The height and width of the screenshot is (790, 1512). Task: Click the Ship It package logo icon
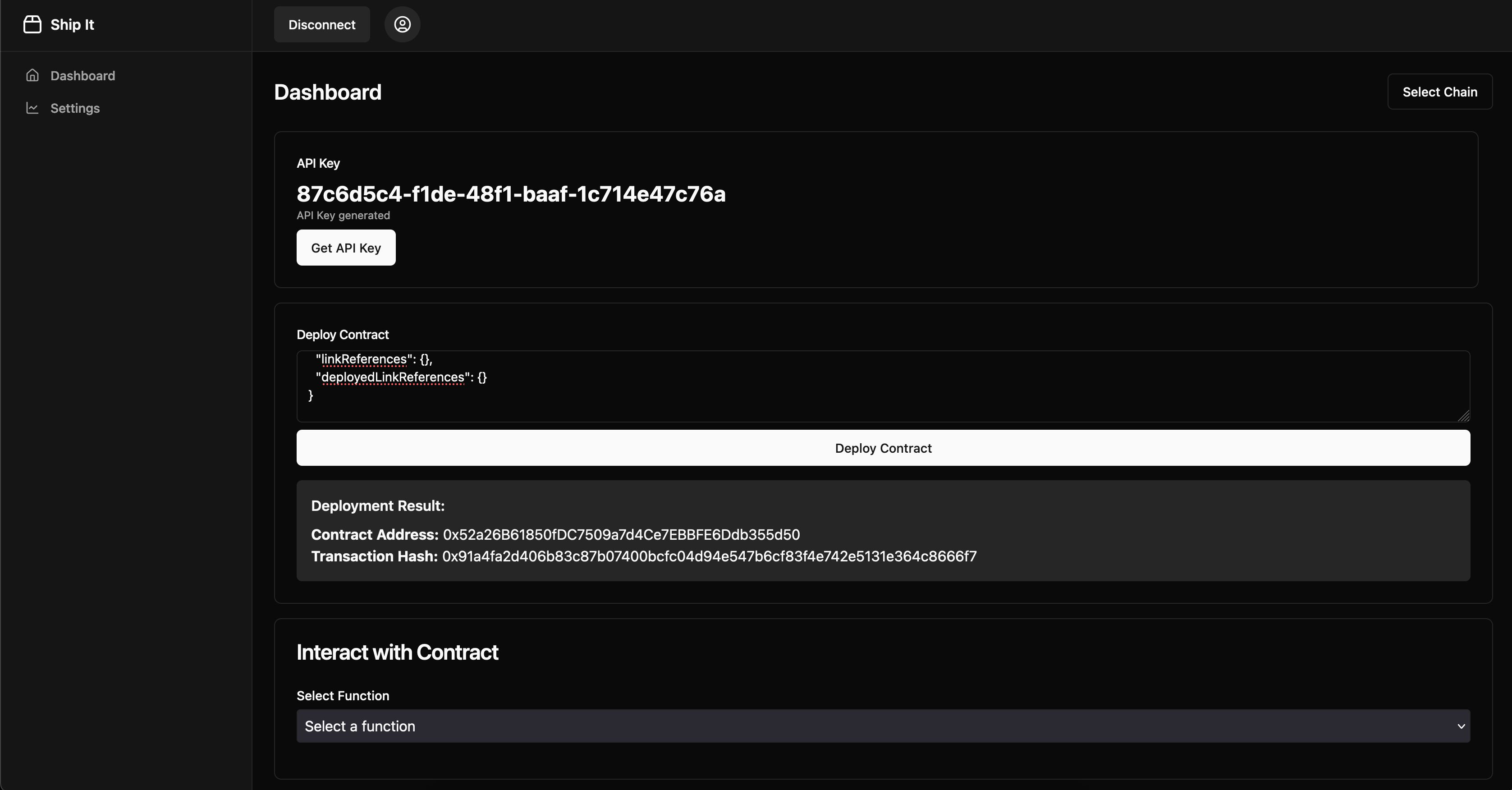pyautogui.click(x=32, y=25)
